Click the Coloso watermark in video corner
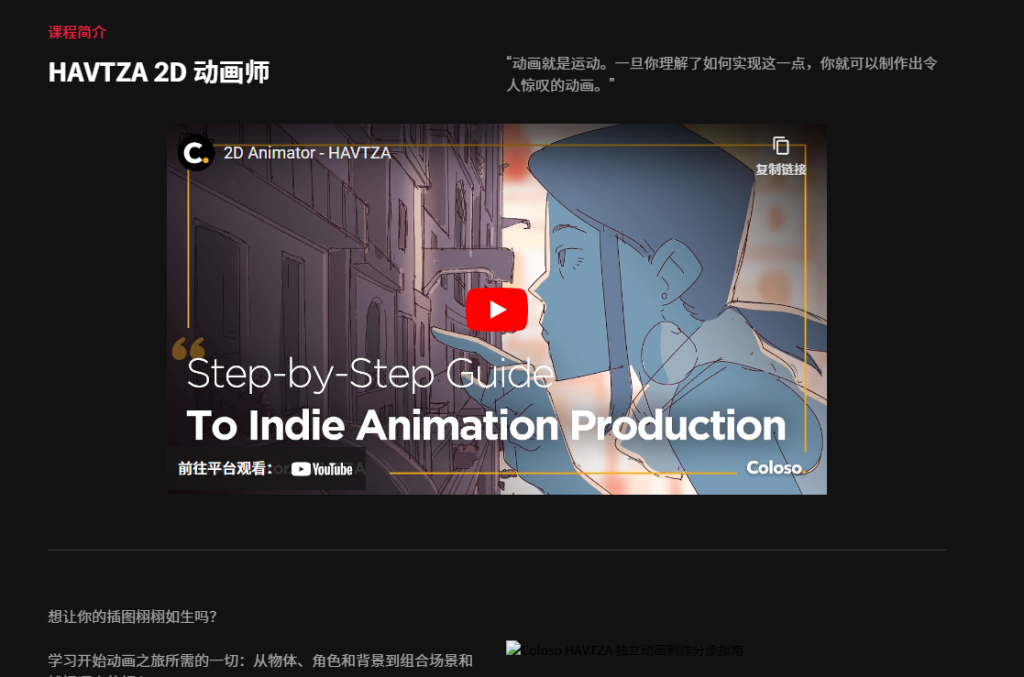The image size is (1024, 677). pos(776,467)
